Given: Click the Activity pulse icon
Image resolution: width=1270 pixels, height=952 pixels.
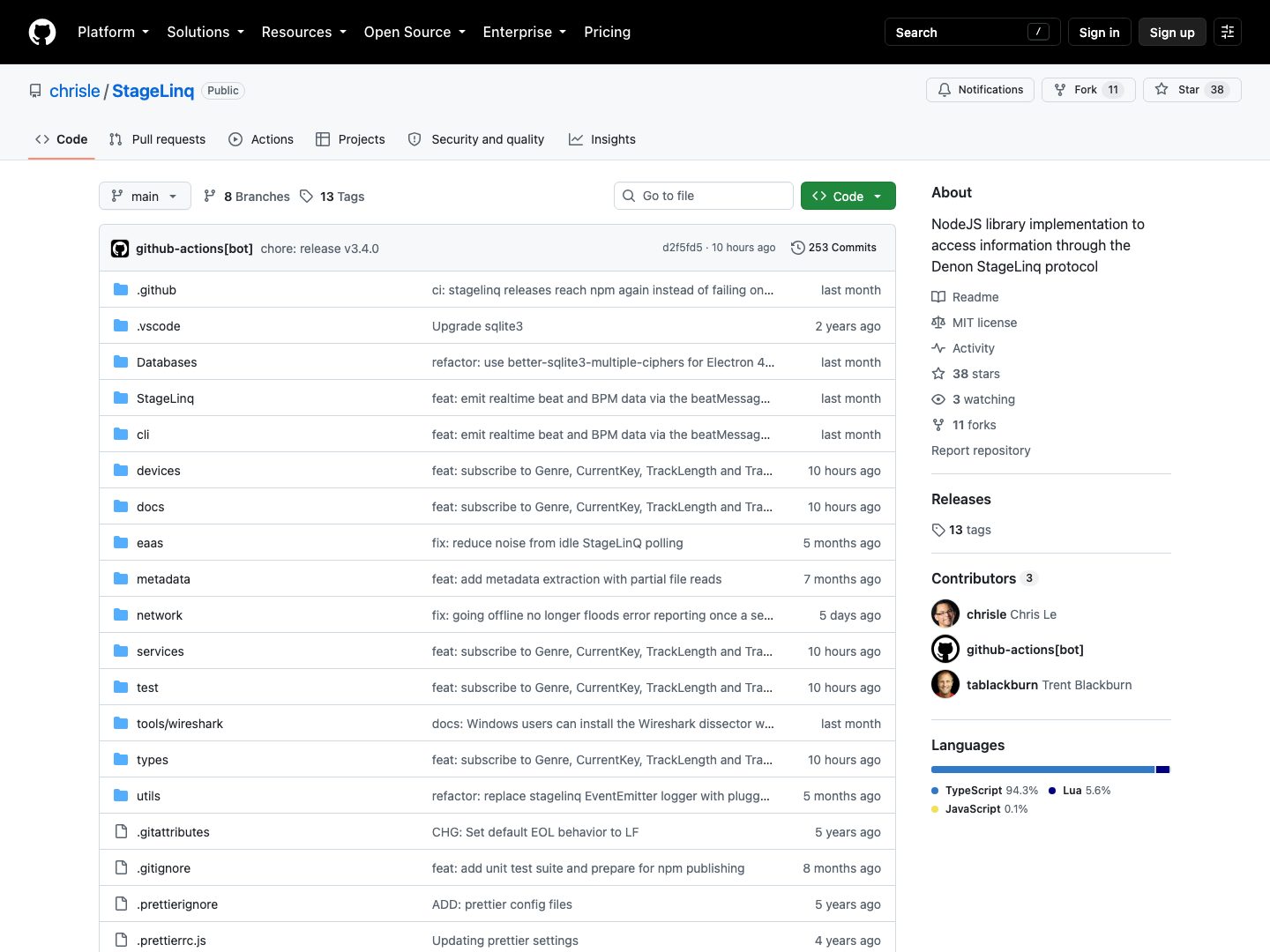Looking at the screenshot, I should [x=938, y=348].
